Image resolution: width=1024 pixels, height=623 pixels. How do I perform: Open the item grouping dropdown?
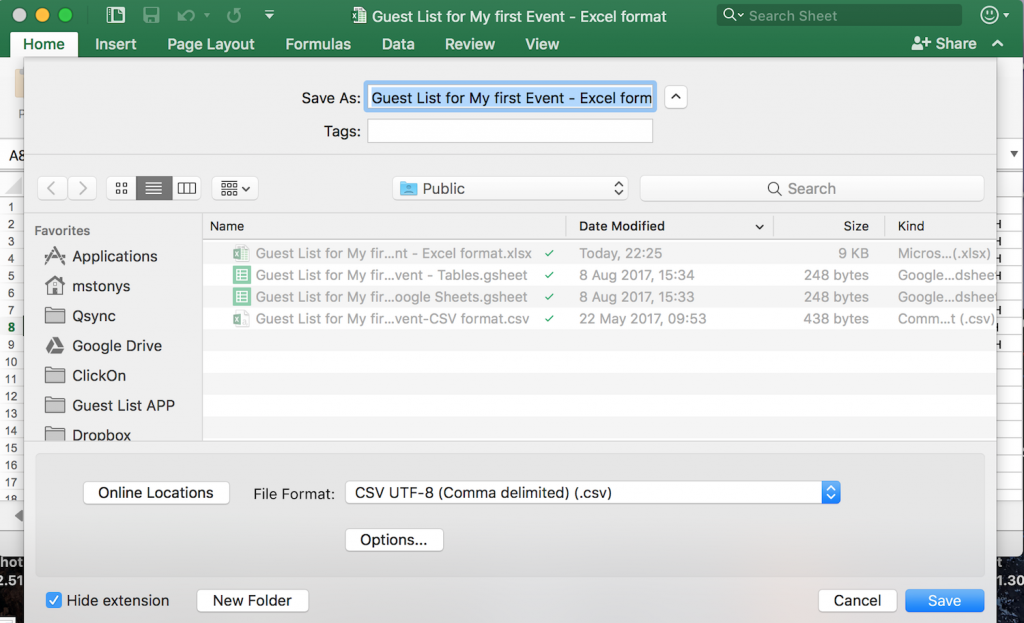coord(235,188)
